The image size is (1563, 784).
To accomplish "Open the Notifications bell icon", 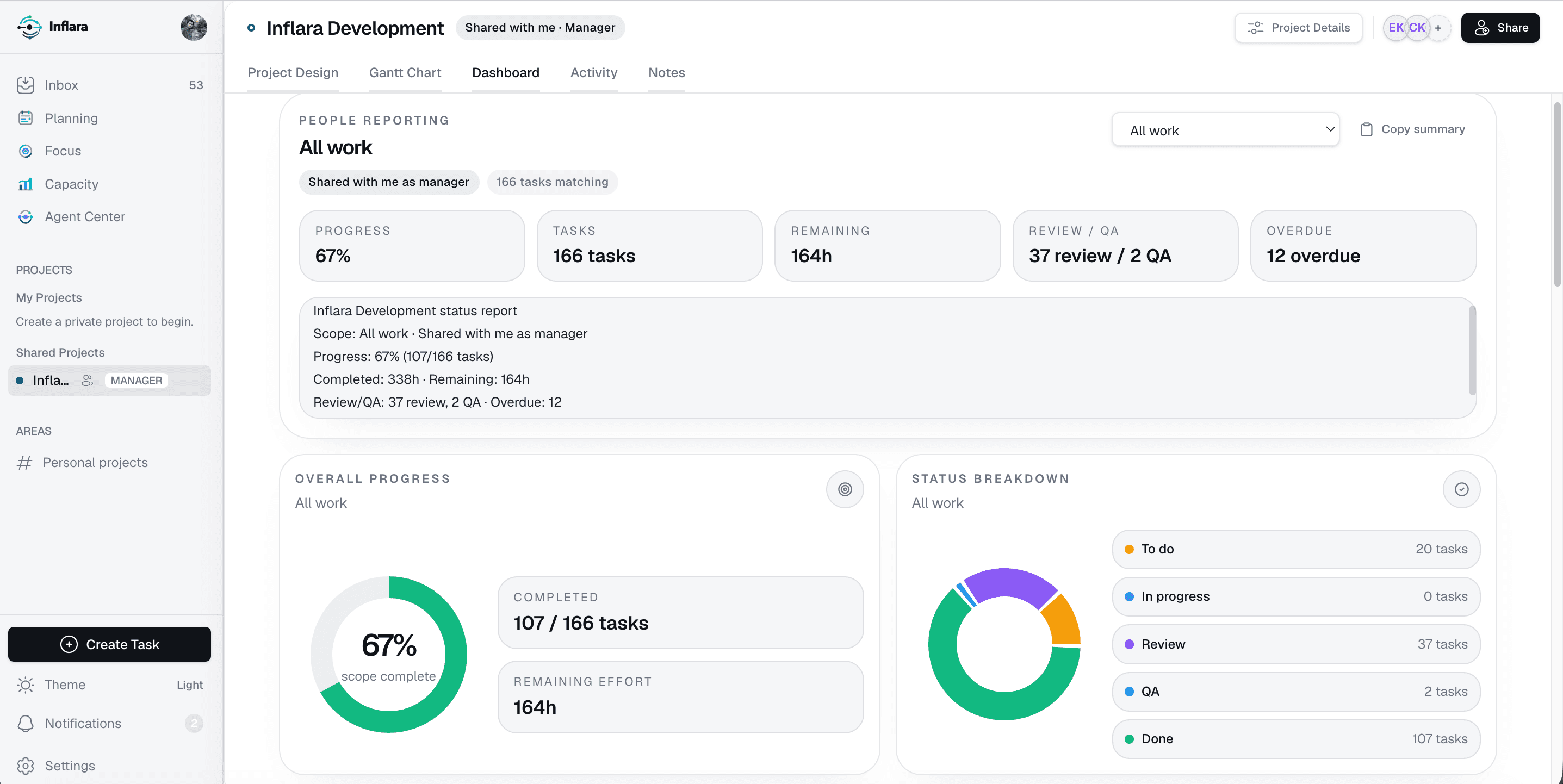I will (x=26, y=723).
